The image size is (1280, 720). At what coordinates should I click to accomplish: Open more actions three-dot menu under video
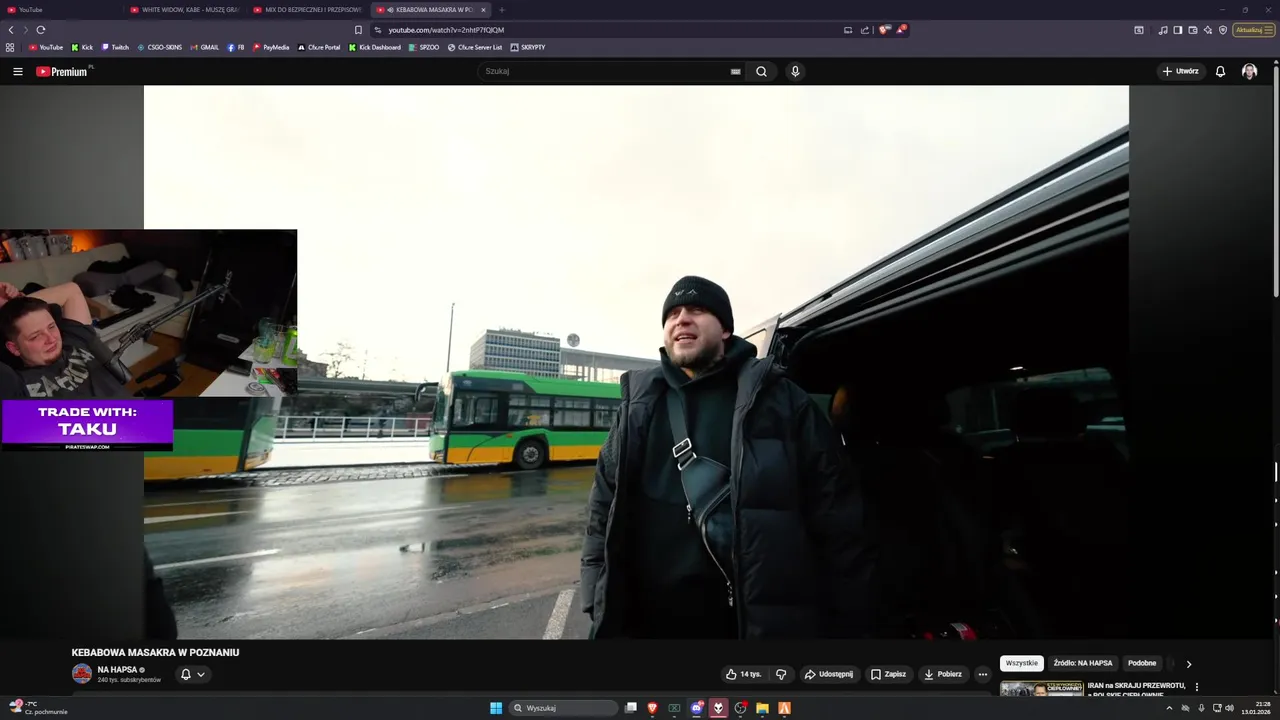982,674
